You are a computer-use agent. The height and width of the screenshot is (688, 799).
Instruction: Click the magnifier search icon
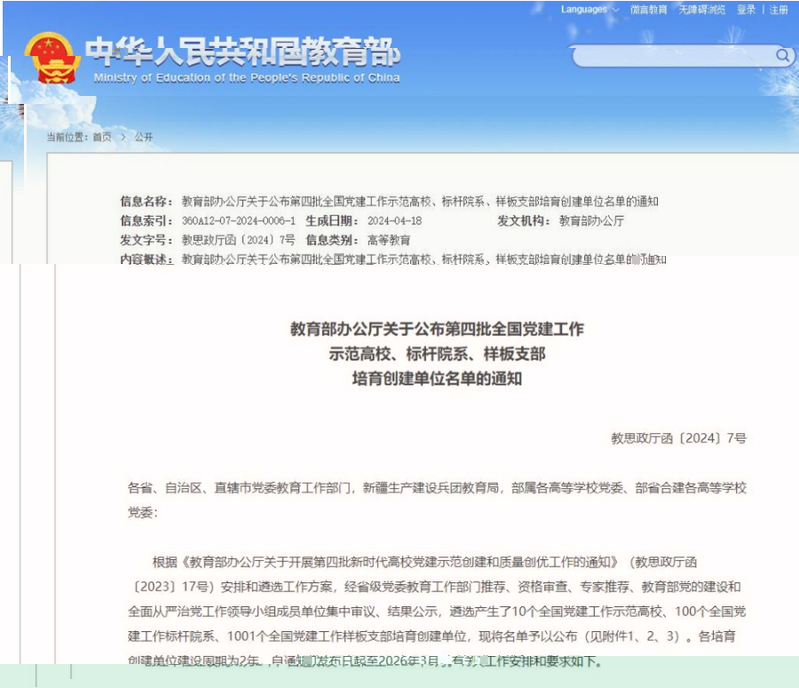click(783, 55)
